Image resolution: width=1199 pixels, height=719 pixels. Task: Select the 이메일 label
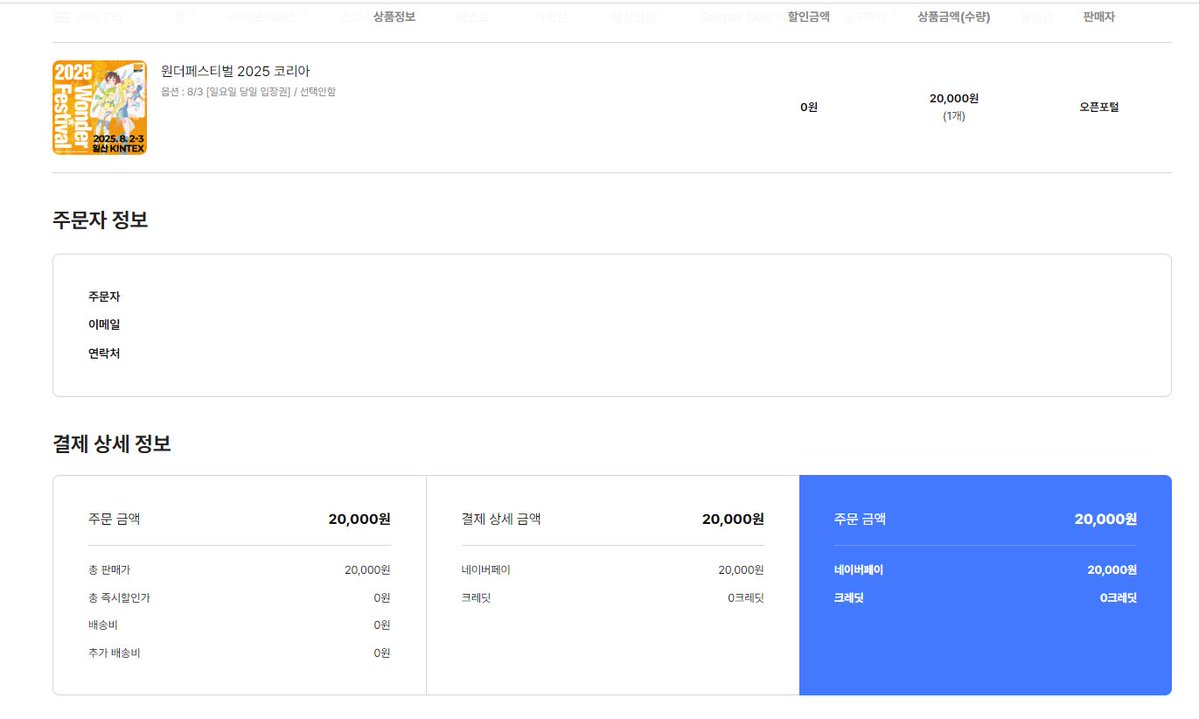(104, 325)
